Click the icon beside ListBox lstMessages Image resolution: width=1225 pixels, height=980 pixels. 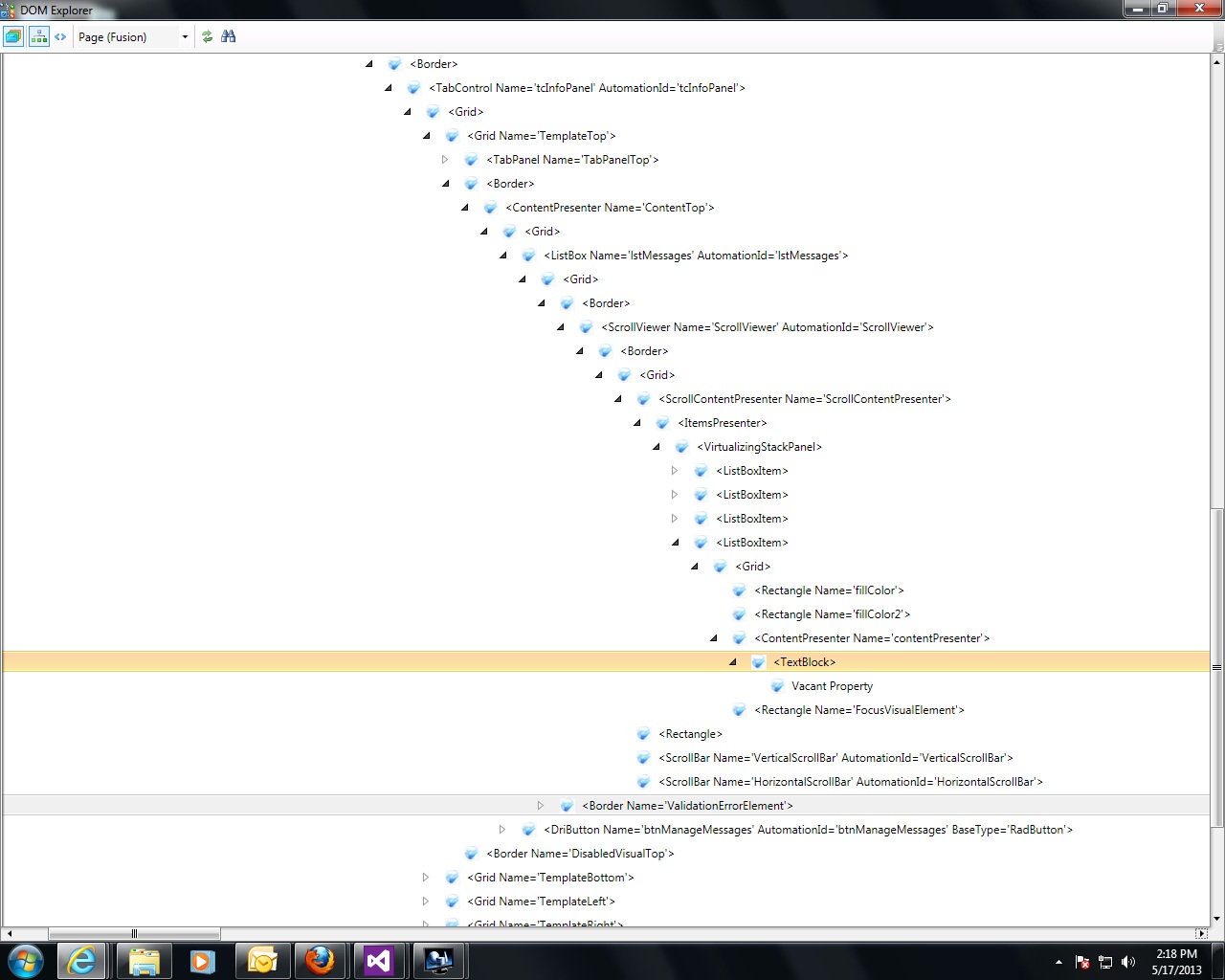coord(528,256)
